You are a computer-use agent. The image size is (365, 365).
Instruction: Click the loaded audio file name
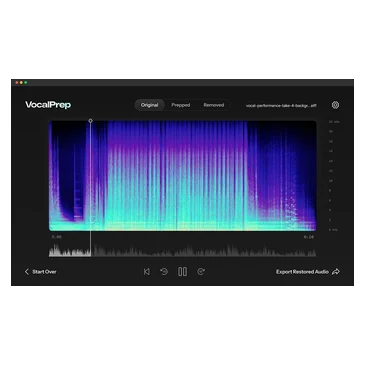point(281,105)
